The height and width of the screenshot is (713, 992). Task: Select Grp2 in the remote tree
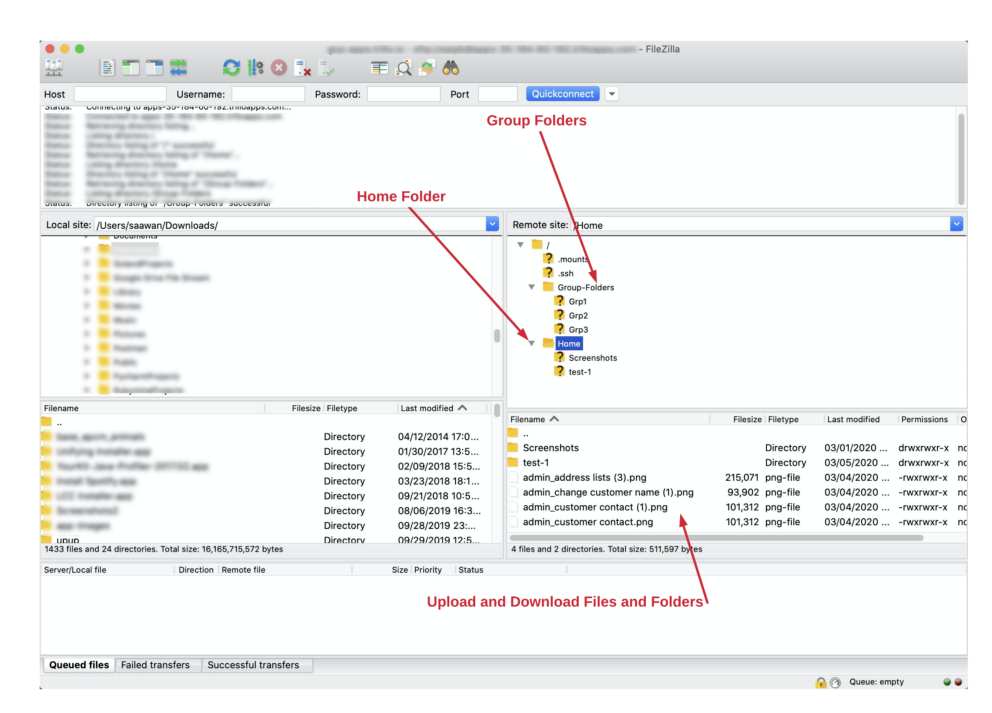(578, 315)
